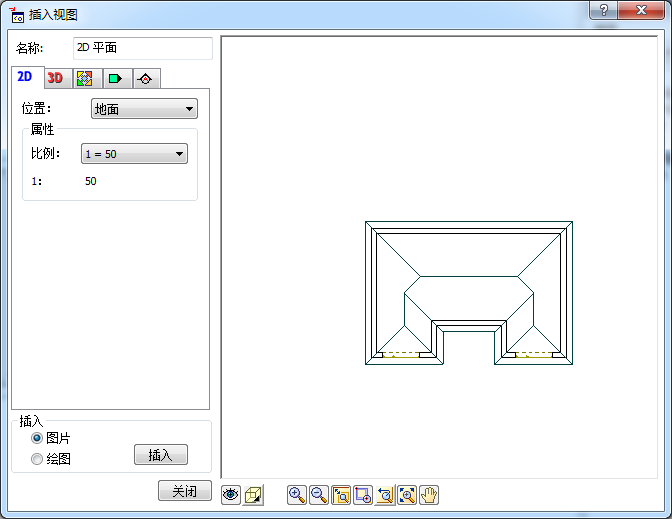
Task: Click the scale value 50
Action: (90, 181)
